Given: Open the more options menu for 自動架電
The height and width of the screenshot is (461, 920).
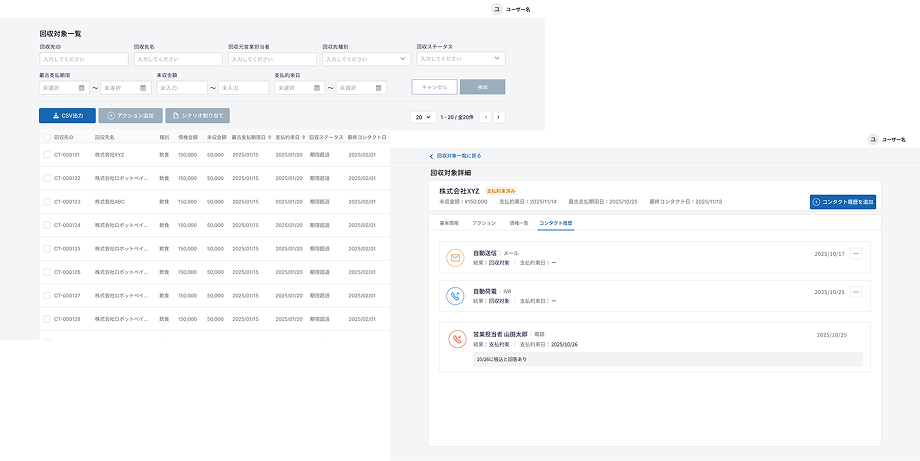Looking at the screenshot, I should click(856, 292).
